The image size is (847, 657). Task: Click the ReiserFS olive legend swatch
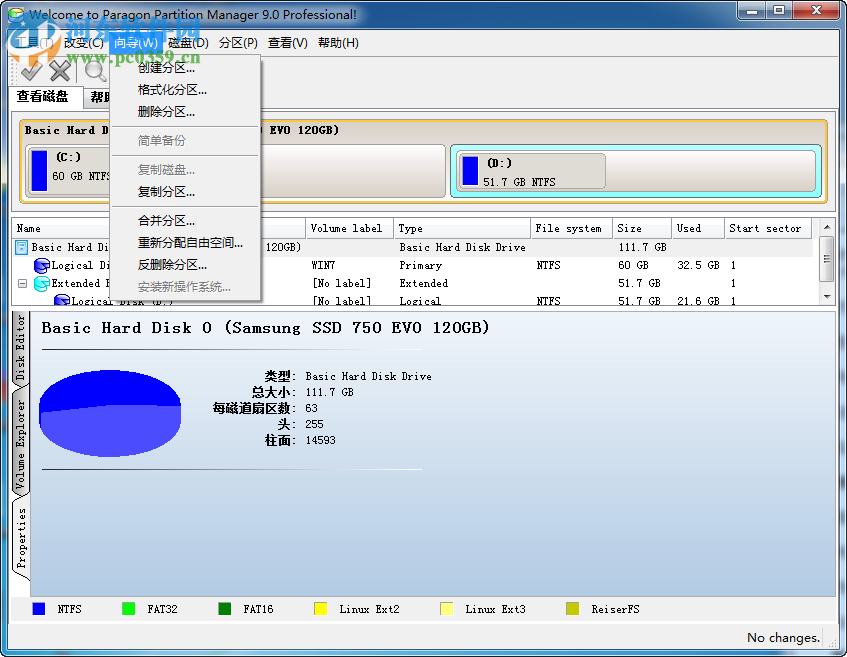click(x=573, y=609)
